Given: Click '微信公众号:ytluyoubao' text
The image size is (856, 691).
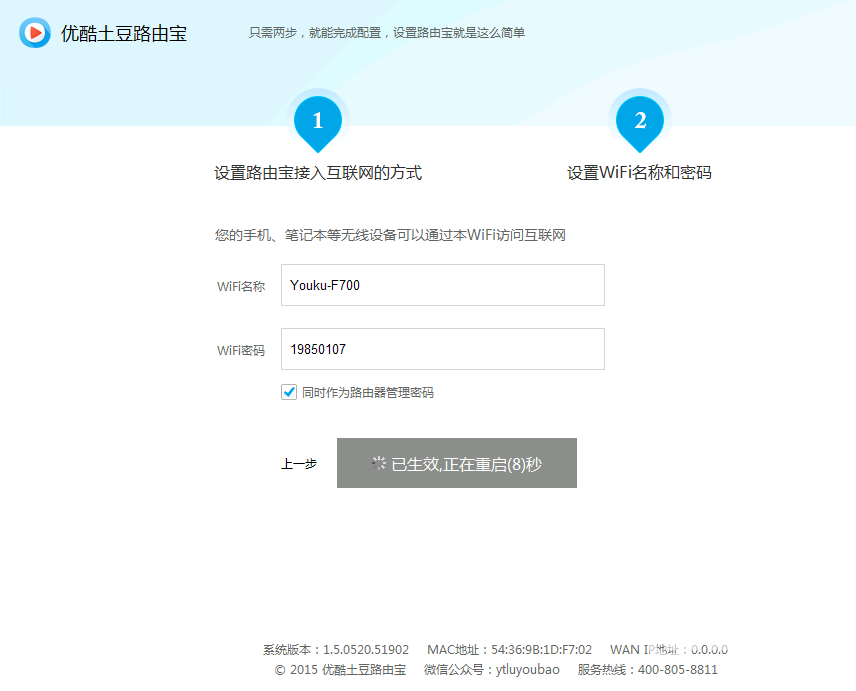Looking at the screenshot, I should pyautogui.click(x=492, y=670).
